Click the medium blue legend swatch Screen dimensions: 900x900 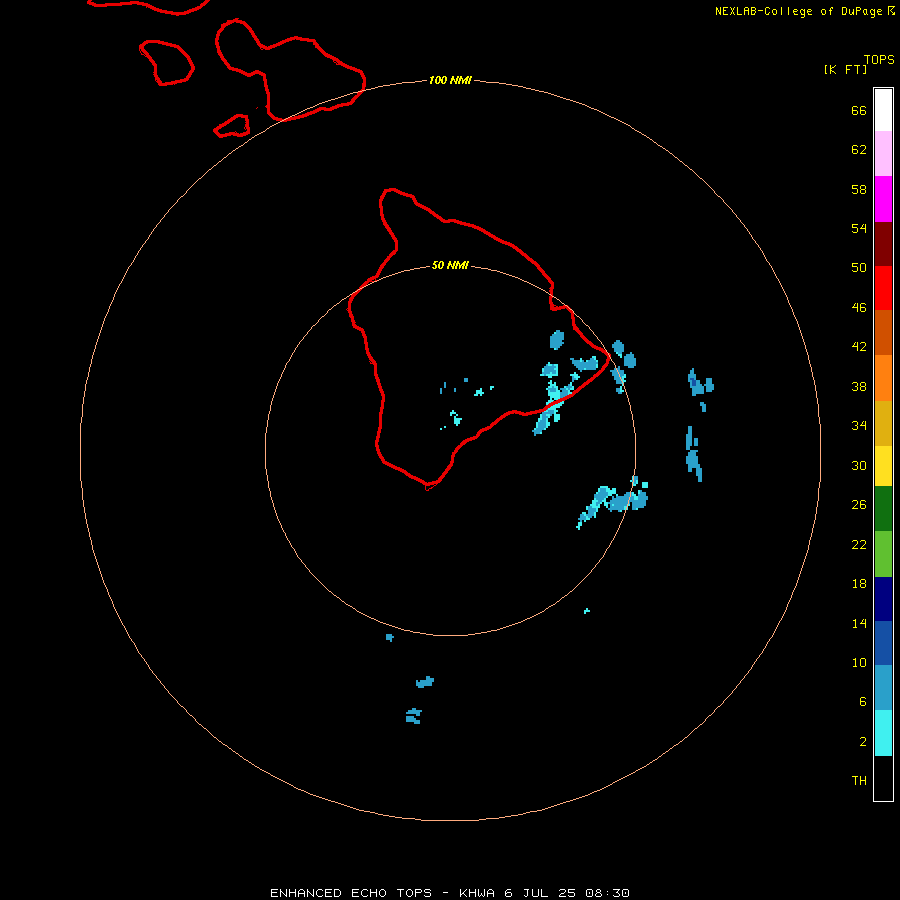883,643
